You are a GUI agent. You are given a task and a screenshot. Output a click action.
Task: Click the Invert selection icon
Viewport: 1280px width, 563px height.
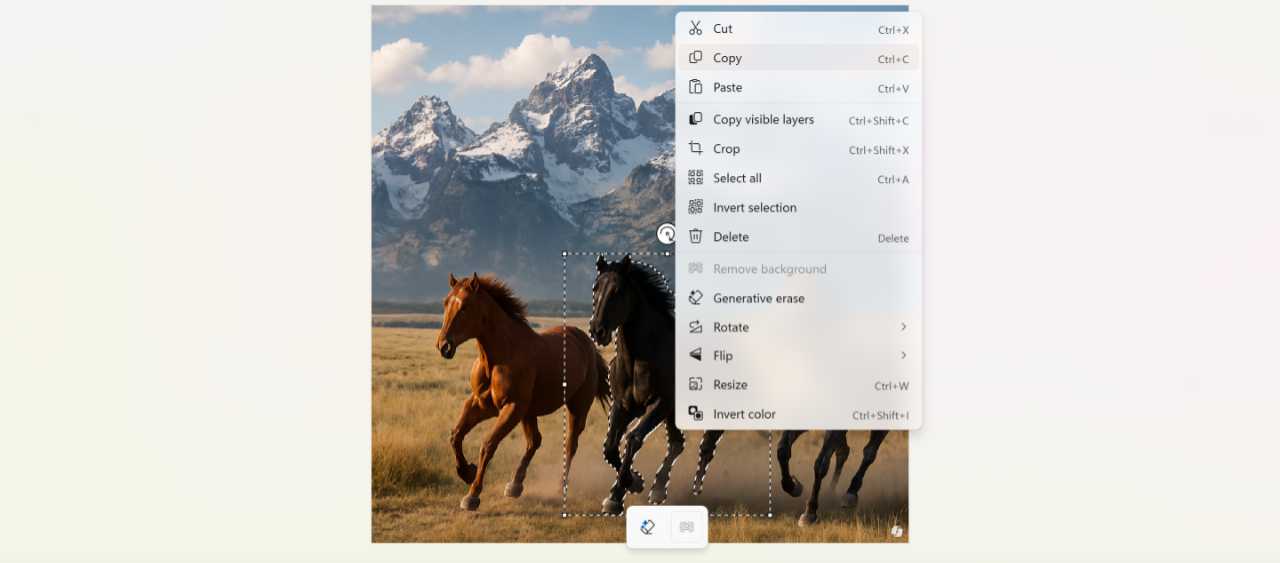tap(695, 207)
